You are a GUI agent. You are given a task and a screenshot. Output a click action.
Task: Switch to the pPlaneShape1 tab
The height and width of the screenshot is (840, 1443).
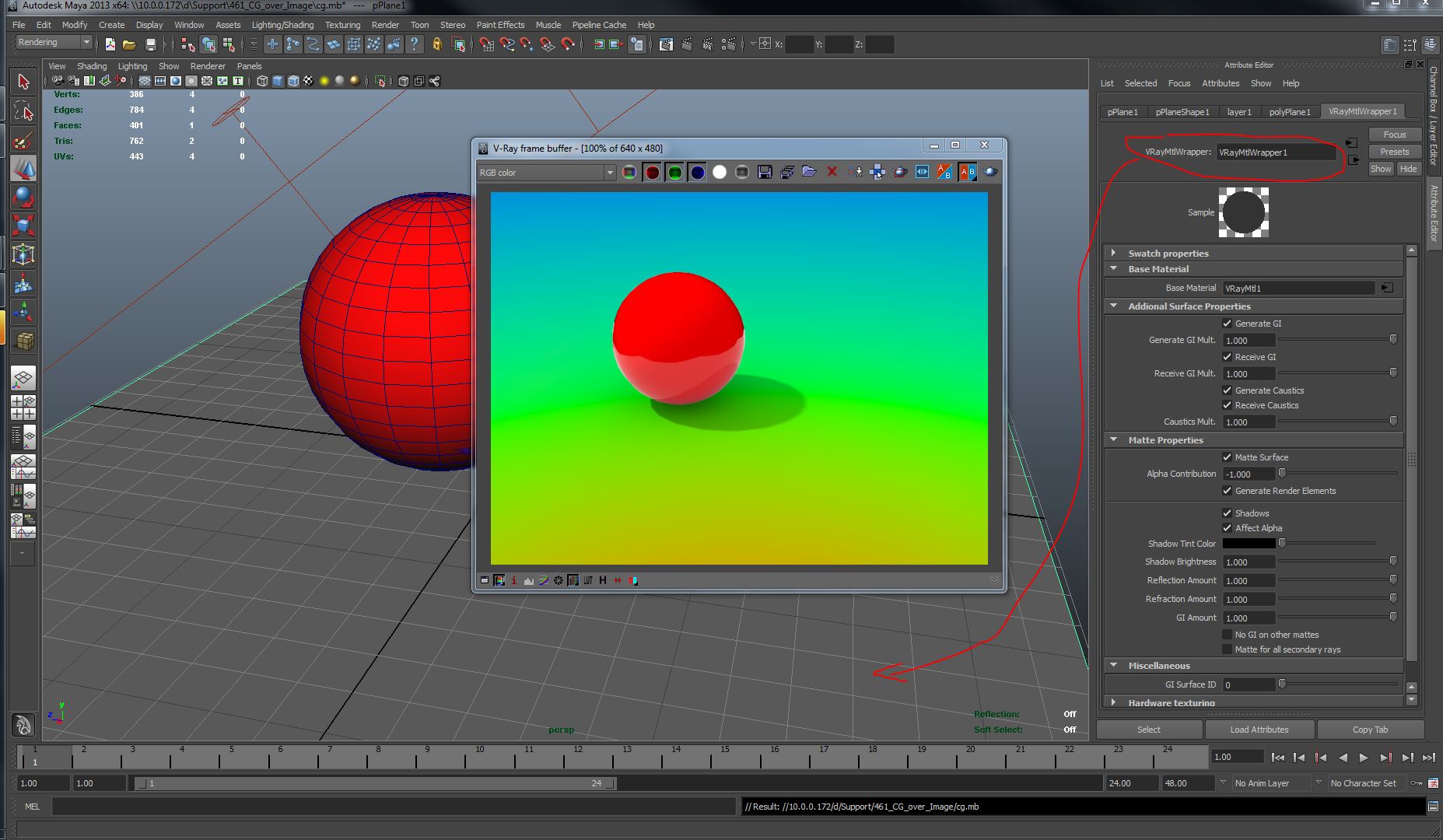1182,112
